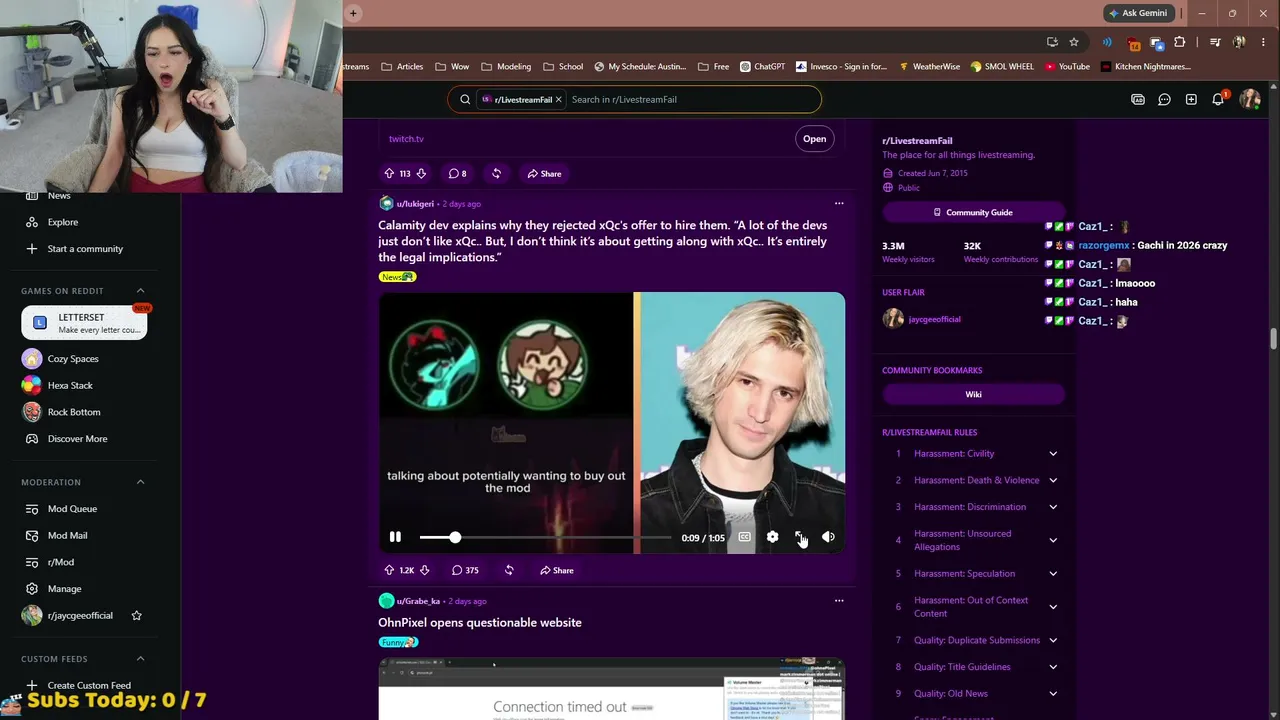Open comments of the 375-comment post
The height and width of the screenshot is (720, 1280).
point(465,570)
